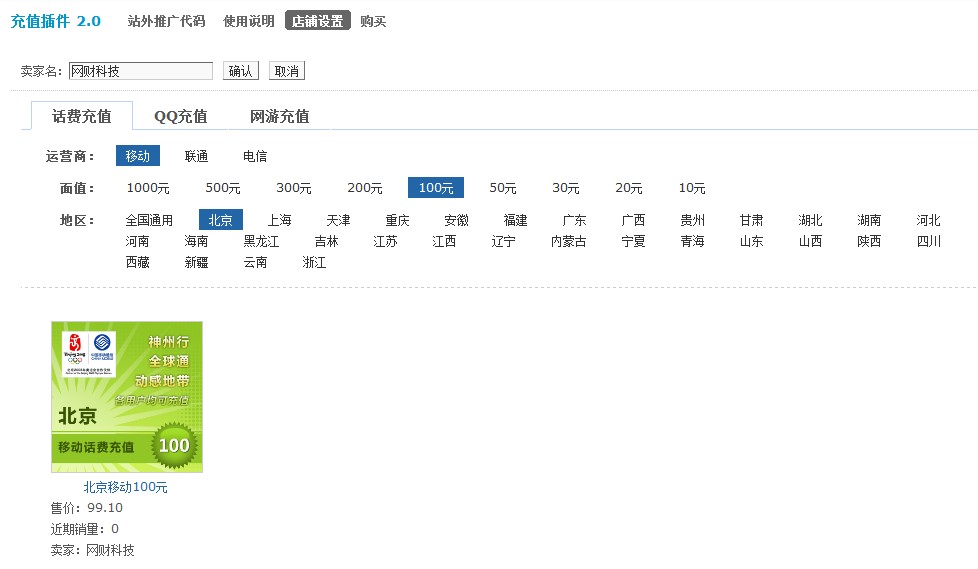Select 电信 as the carrier

pos(255,156)
